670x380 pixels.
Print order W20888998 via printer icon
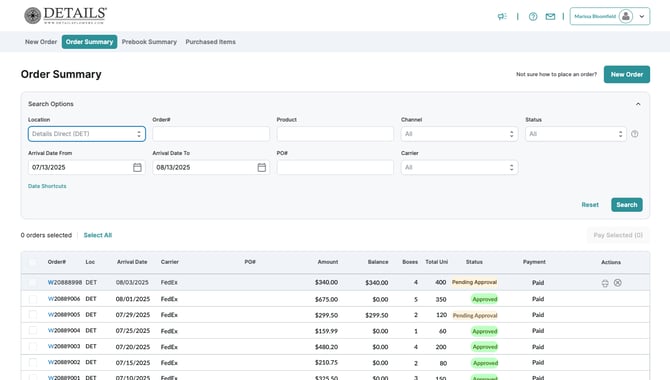(x=605, y=283)
